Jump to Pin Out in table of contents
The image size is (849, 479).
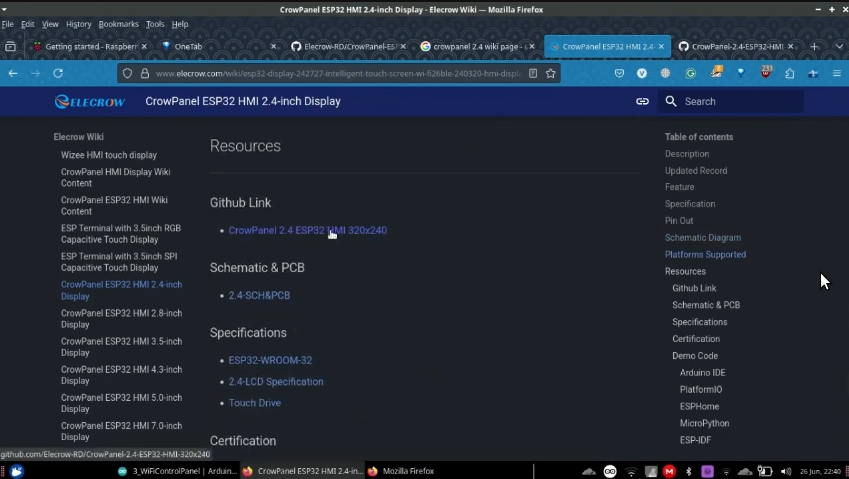coord(679,221)
